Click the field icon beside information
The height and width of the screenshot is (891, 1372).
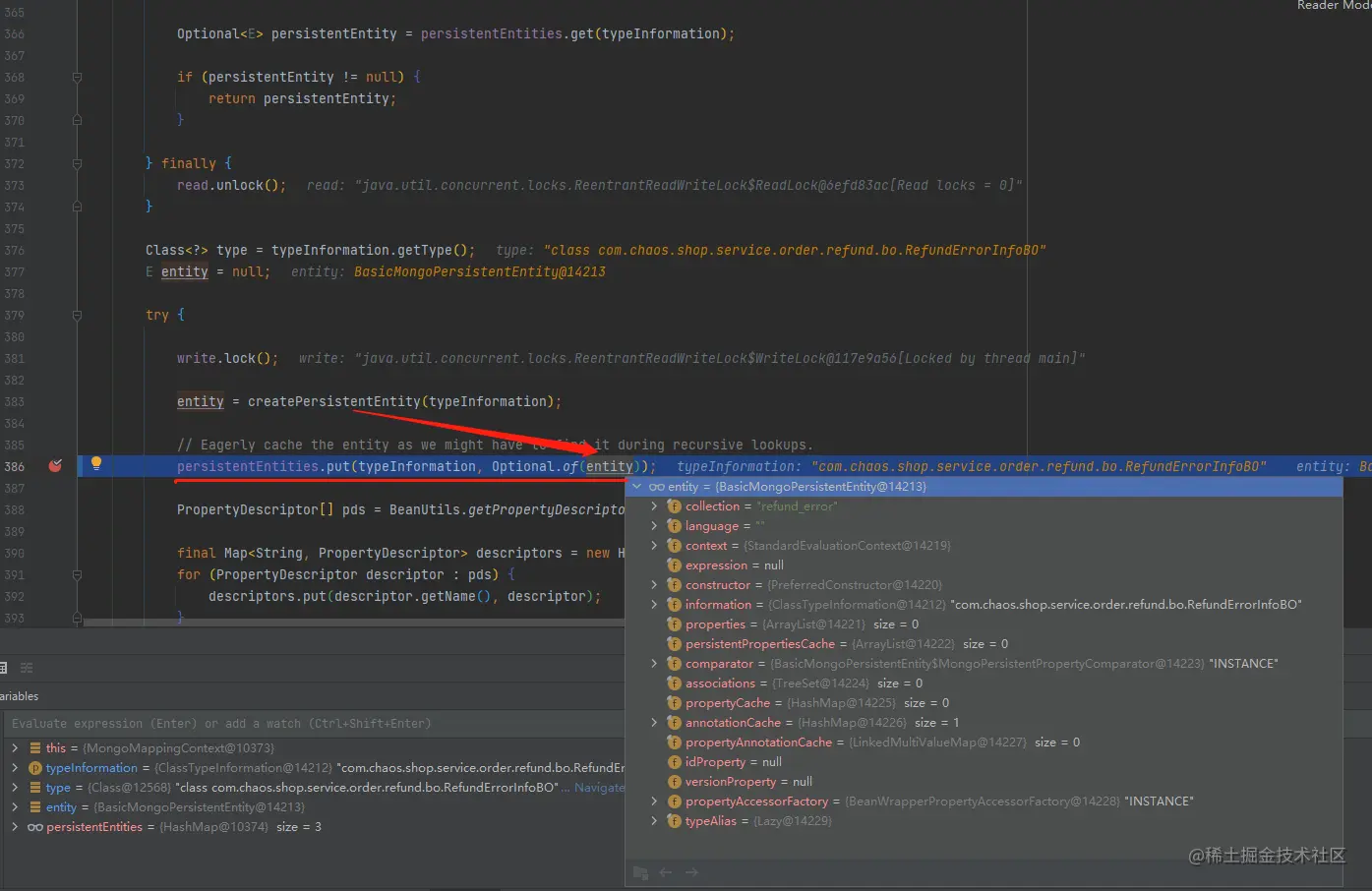pyautogui.click(x=674, y=604)
